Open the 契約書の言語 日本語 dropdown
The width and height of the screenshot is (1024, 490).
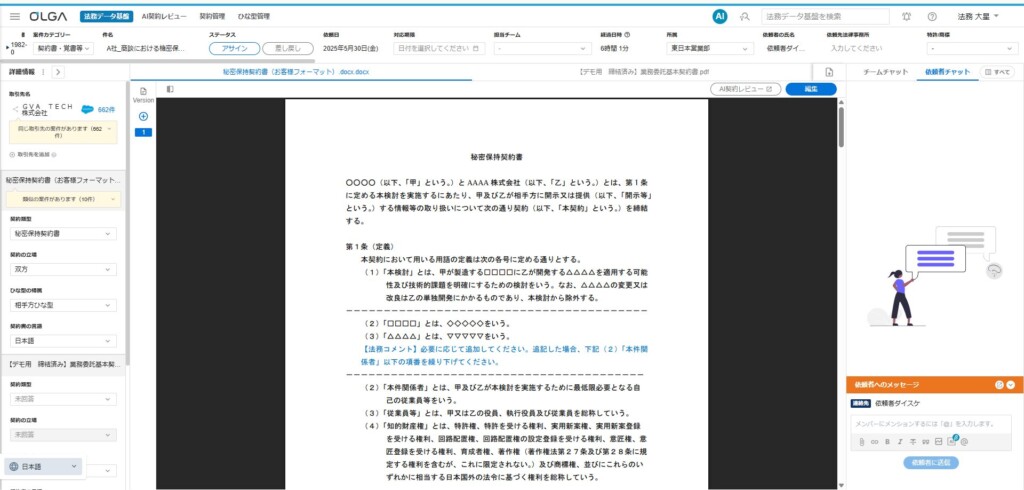click(x=63, y=341)
